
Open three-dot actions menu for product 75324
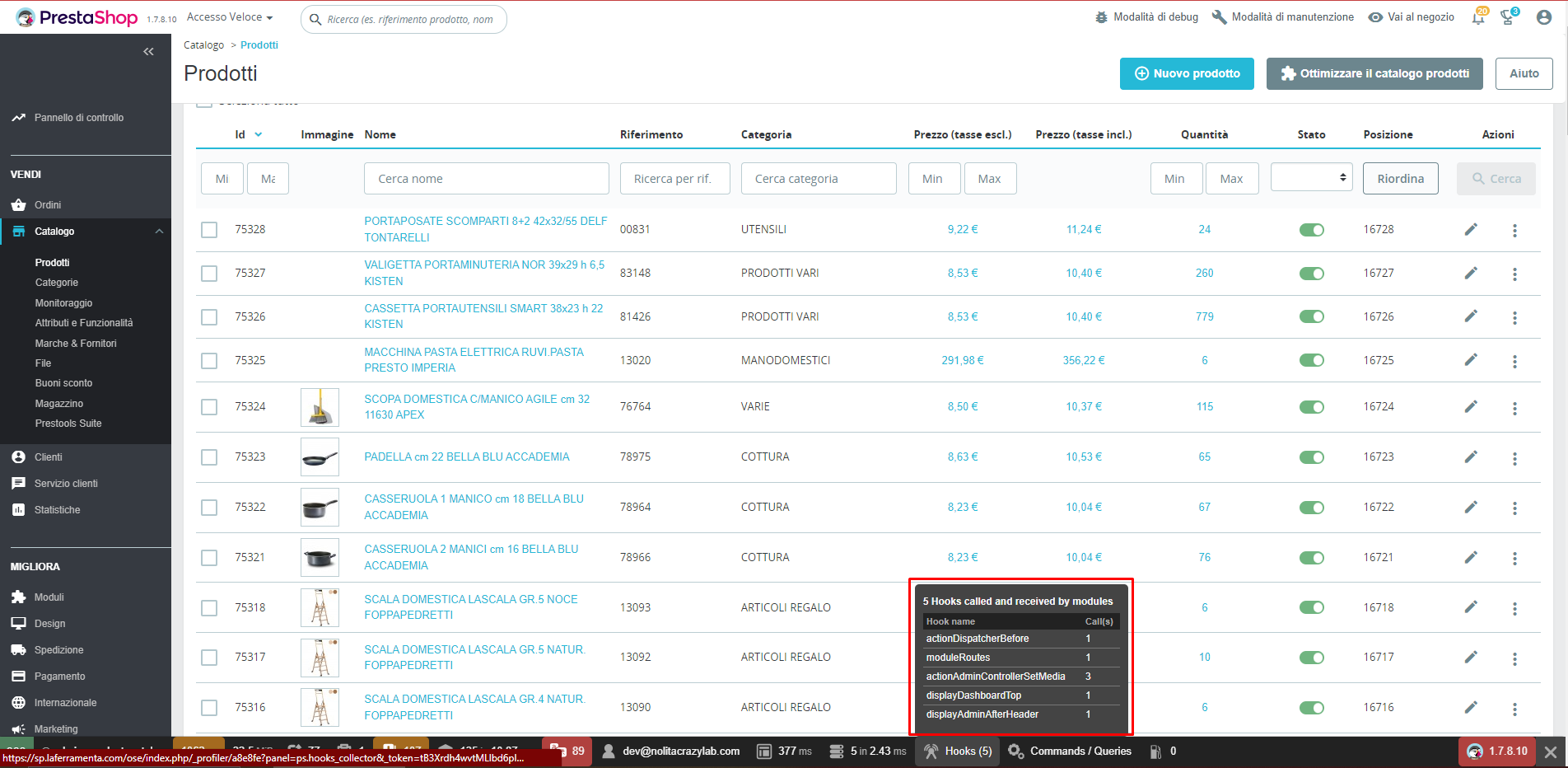[x=1514, y=408]
